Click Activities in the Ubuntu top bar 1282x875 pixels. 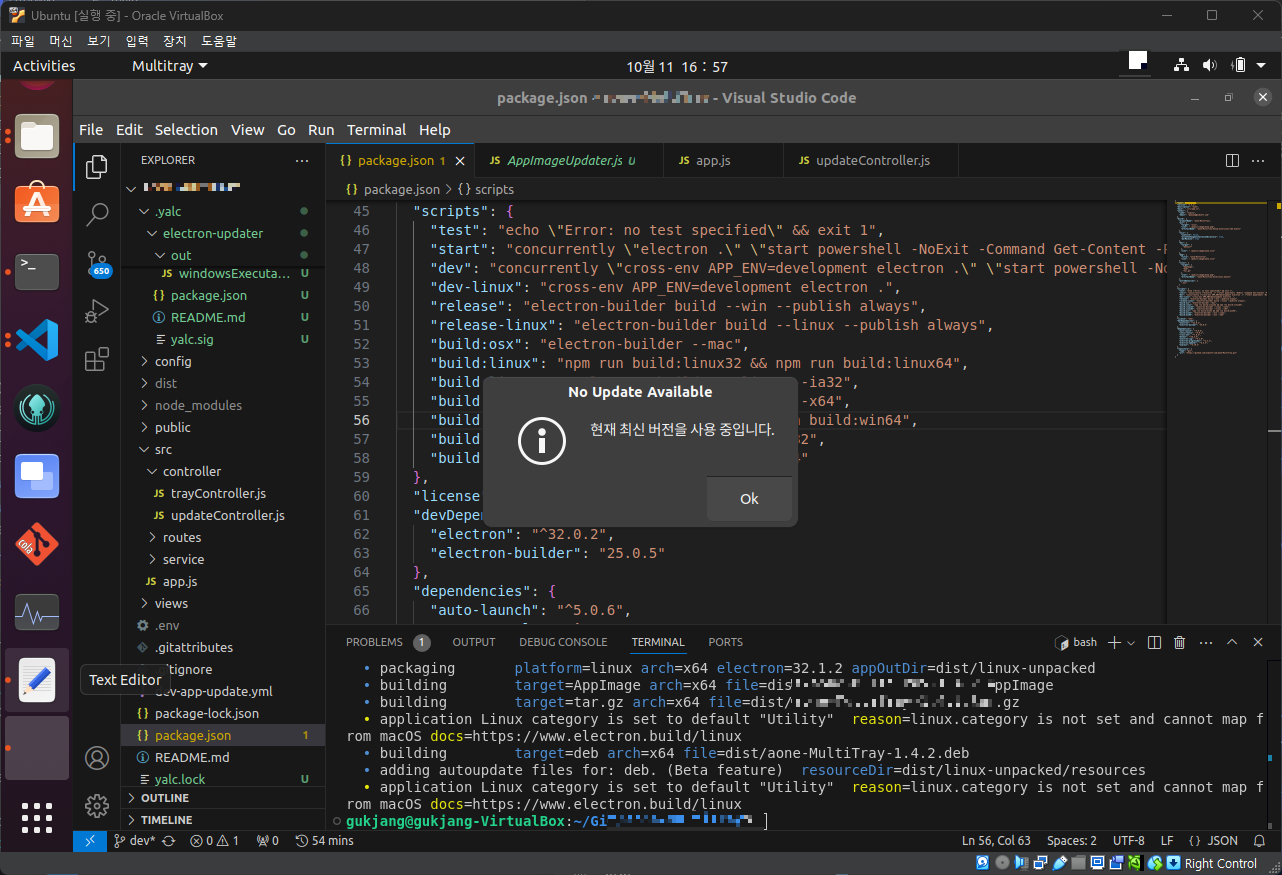44,66
